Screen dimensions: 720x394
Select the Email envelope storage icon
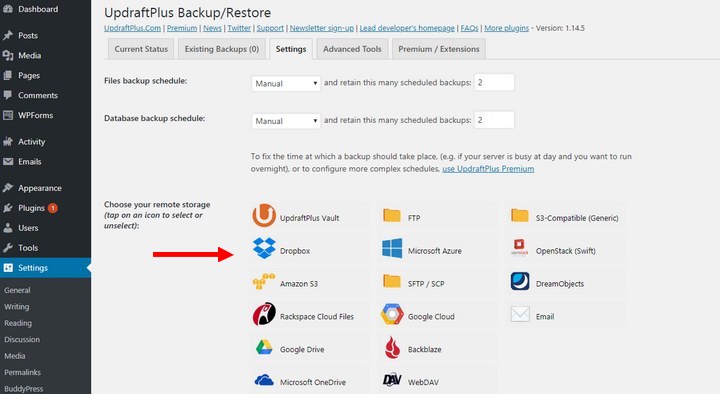[520, 314]
